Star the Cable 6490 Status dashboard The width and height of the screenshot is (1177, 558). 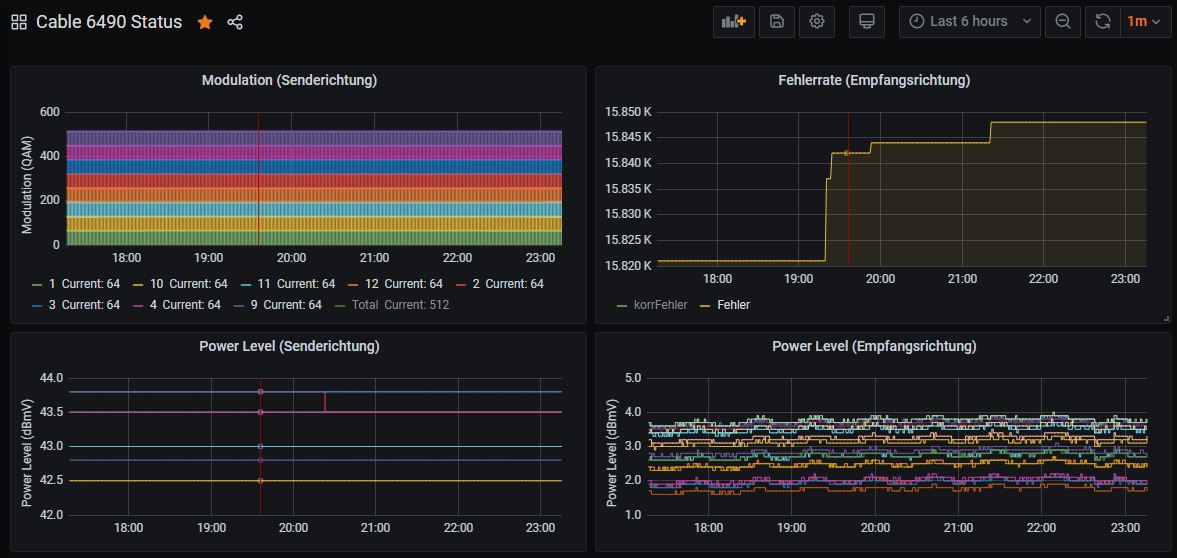pos(205,22)
